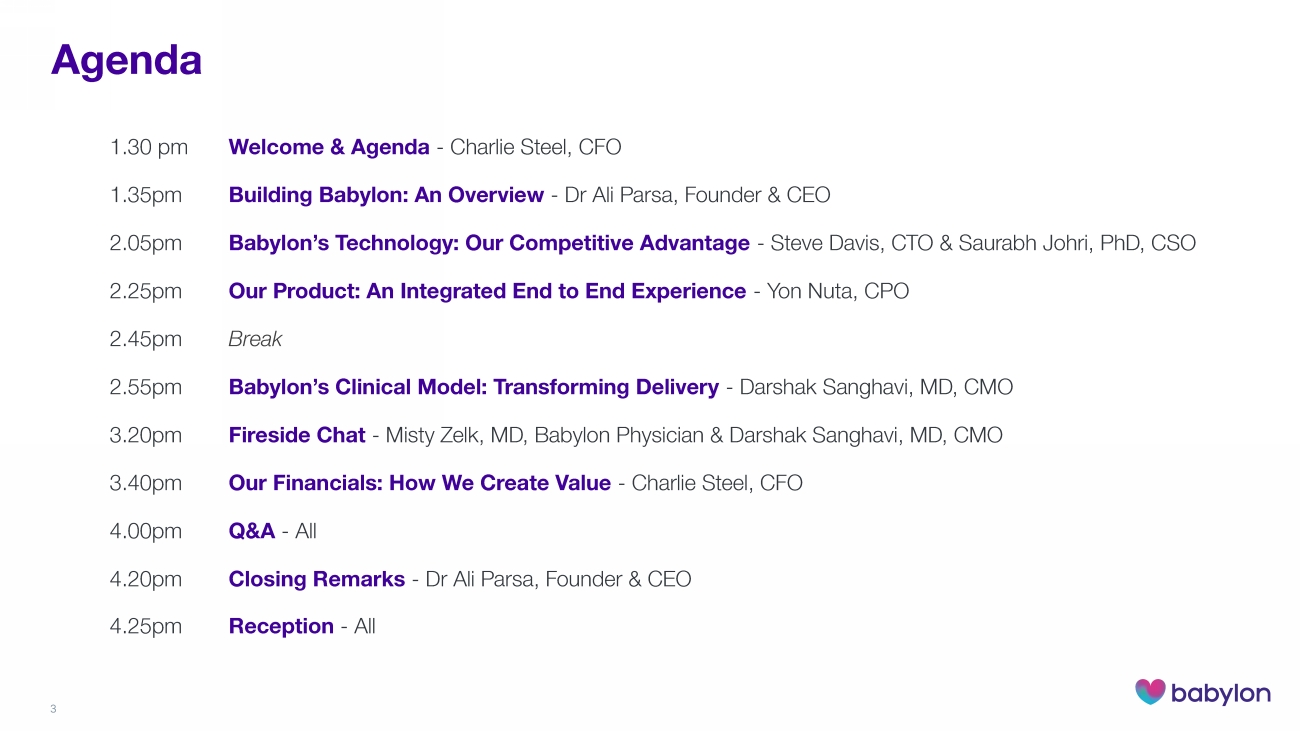Click the 1.30 pm time label

(x=149, y=147)
